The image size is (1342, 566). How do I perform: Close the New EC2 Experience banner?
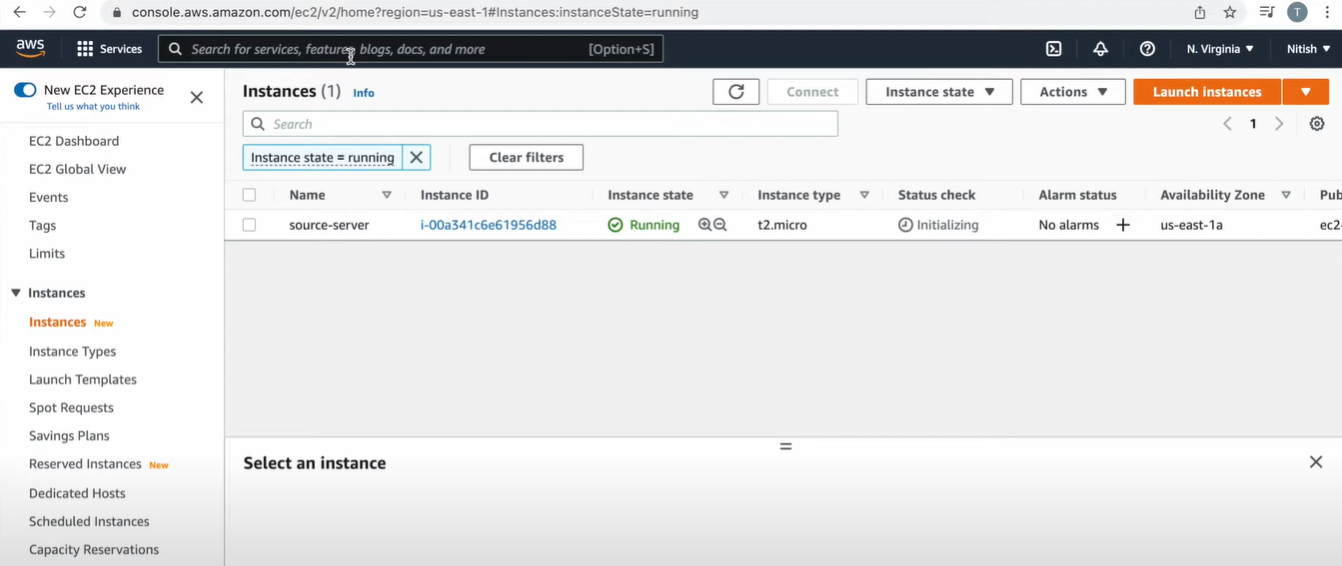pyautogui.click(x=197, y=97)
